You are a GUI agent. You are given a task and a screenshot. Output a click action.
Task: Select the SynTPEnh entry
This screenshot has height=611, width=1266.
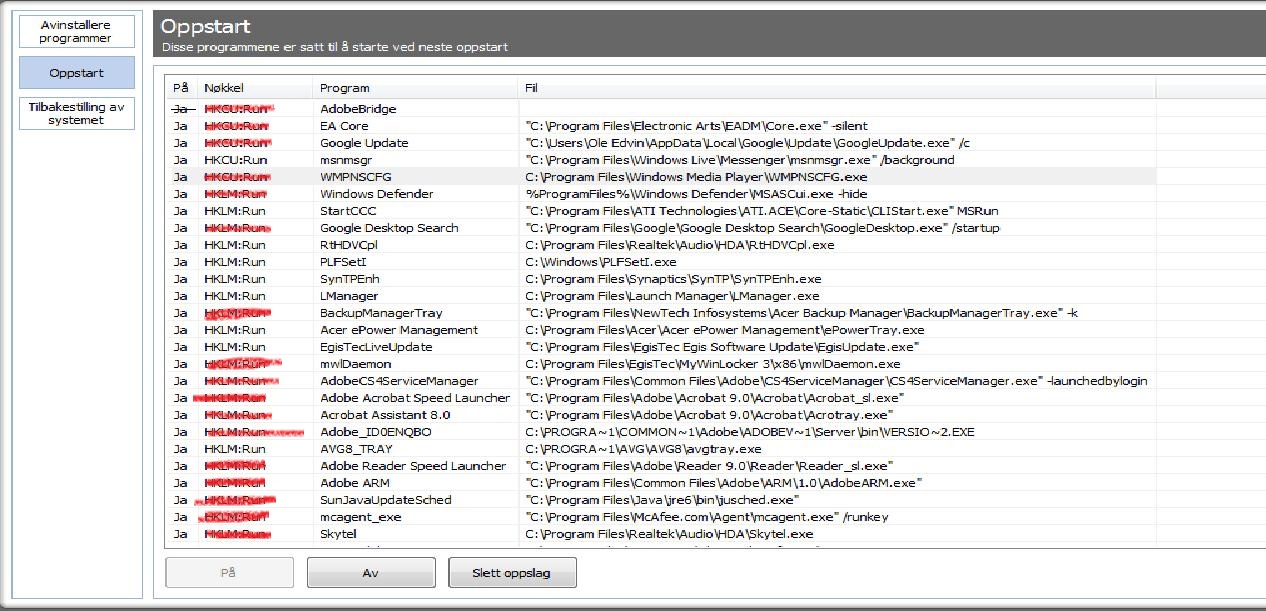(x=350, y=279)
